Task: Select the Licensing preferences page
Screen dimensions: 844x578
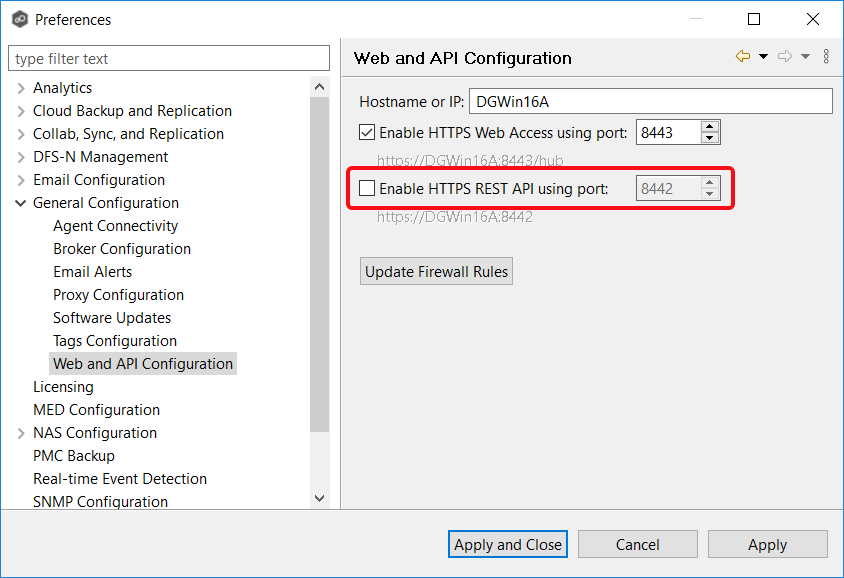Action: point(63,386)
